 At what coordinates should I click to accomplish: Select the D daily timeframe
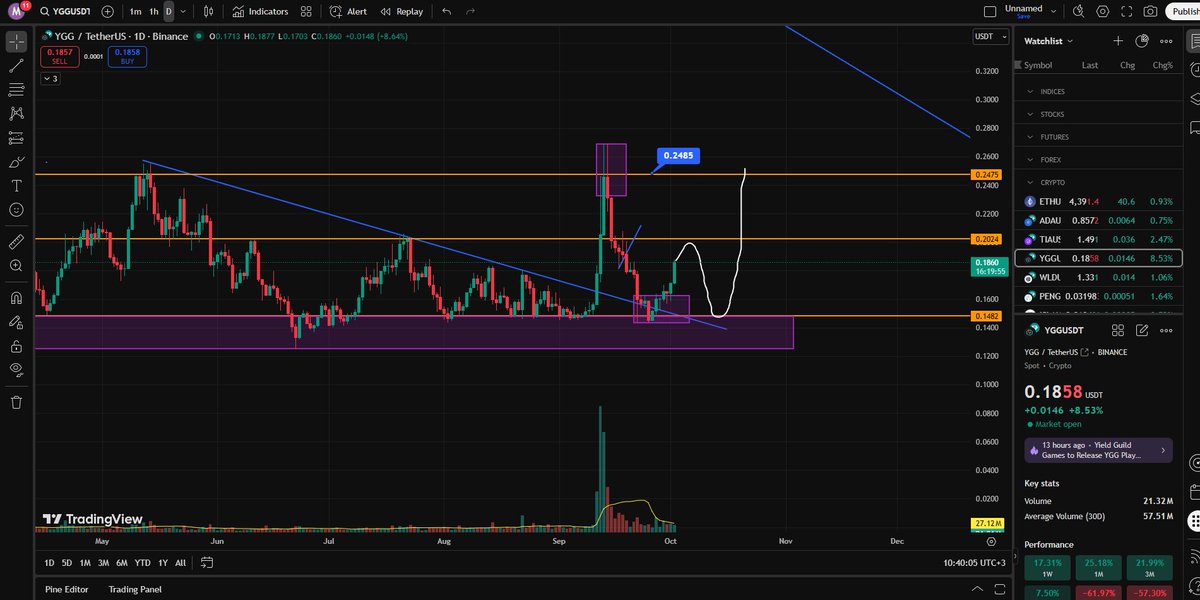coord(168,12)
